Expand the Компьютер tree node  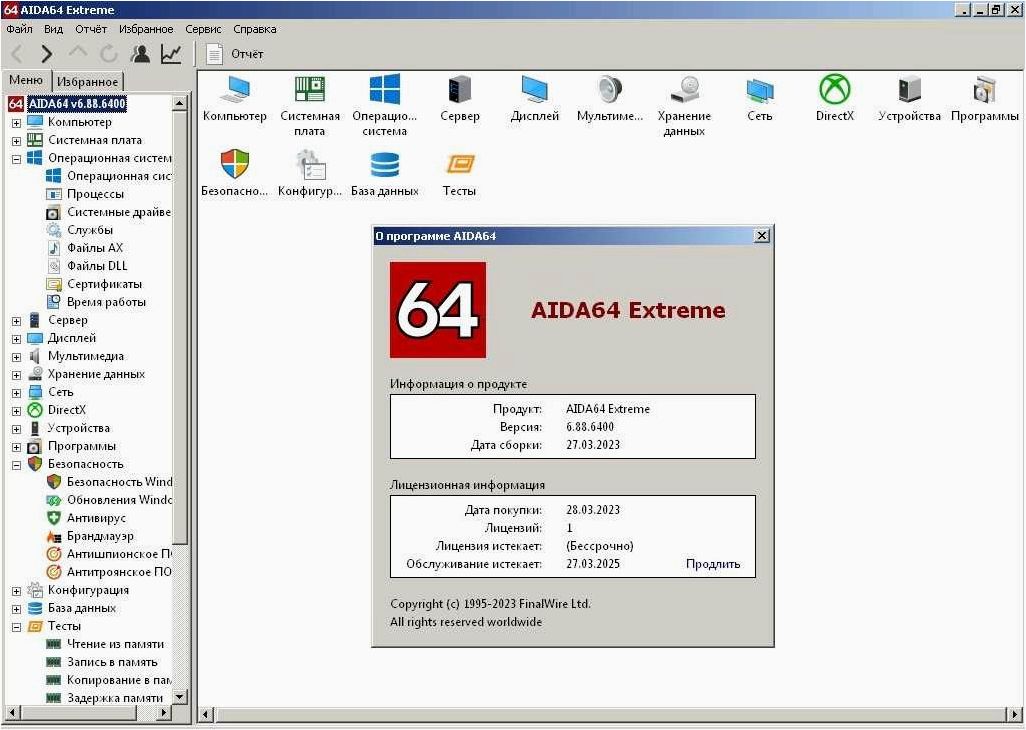click(16, 122)
